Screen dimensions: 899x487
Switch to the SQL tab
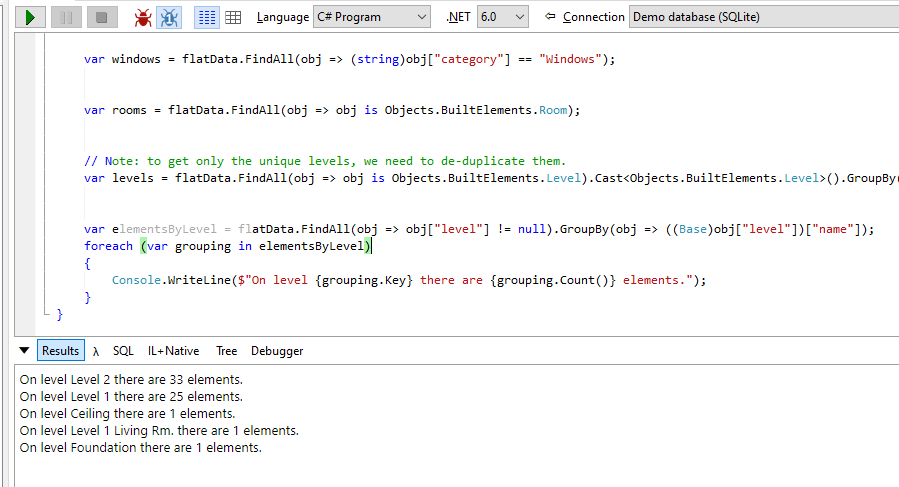(x=123, y=351)
